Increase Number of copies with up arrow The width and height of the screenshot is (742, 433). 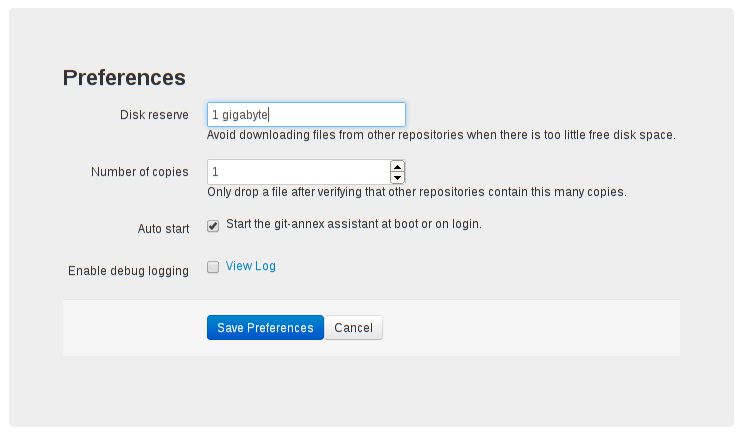pos(398,167)
